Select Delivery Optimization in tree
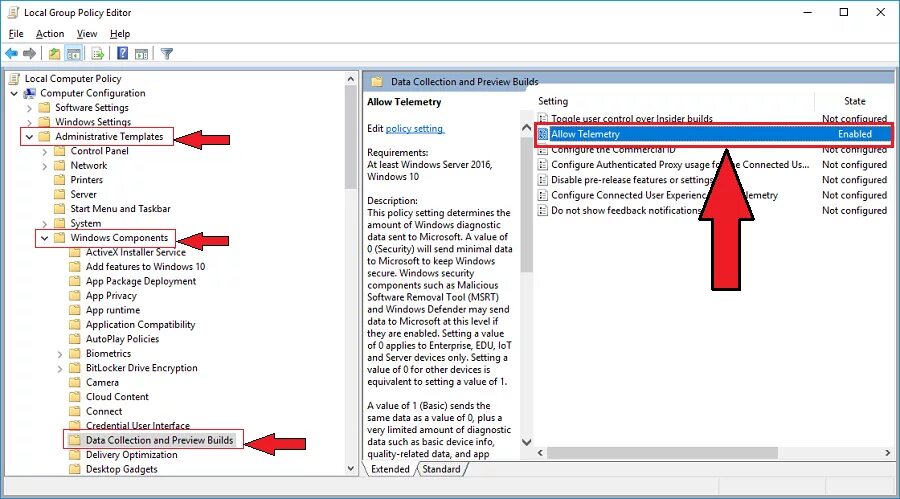900x499 pixels. click(x=131, y=455)
